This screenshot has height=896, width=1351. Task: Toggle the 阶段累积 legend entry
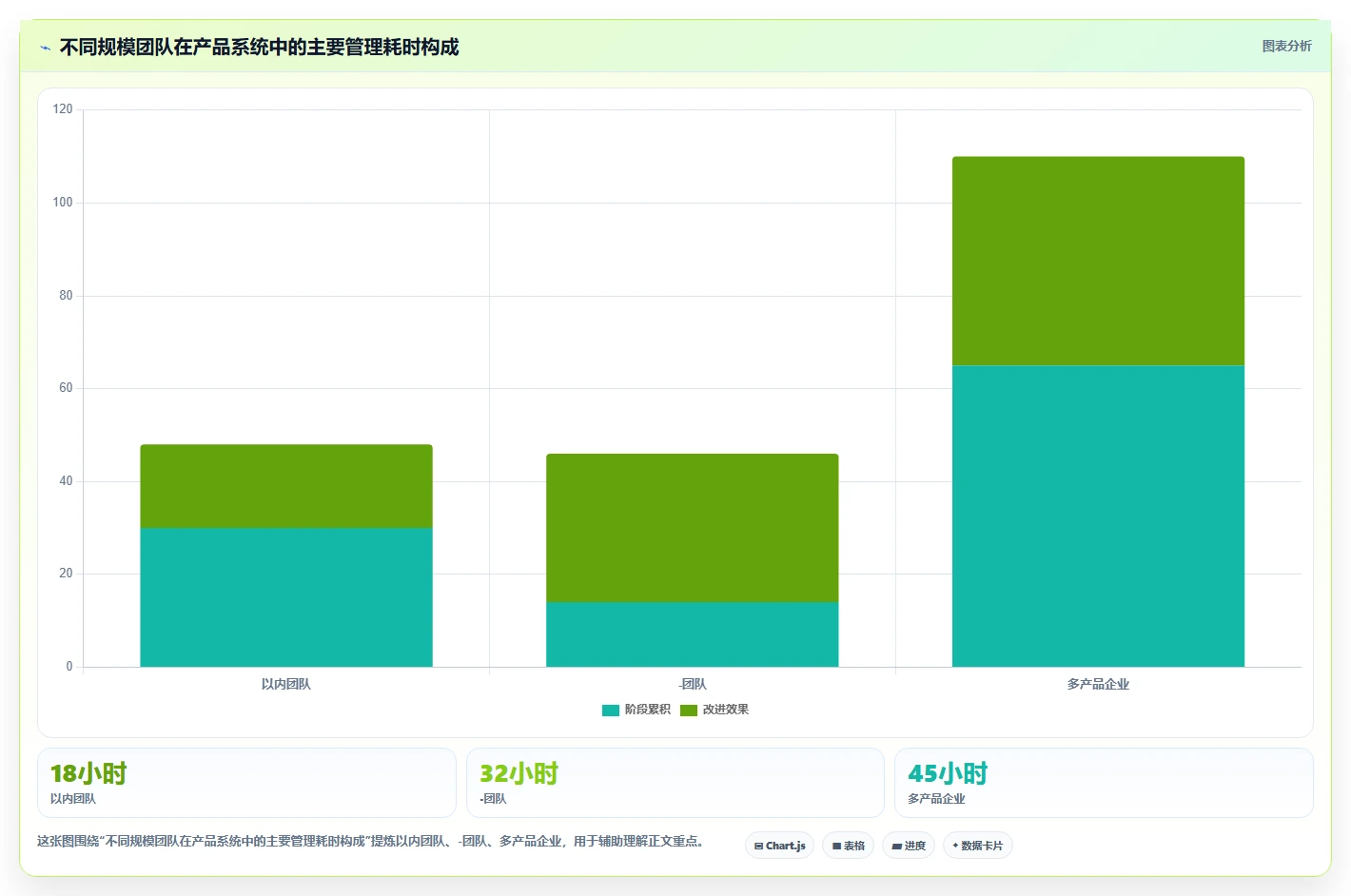[x=636, y=710]
